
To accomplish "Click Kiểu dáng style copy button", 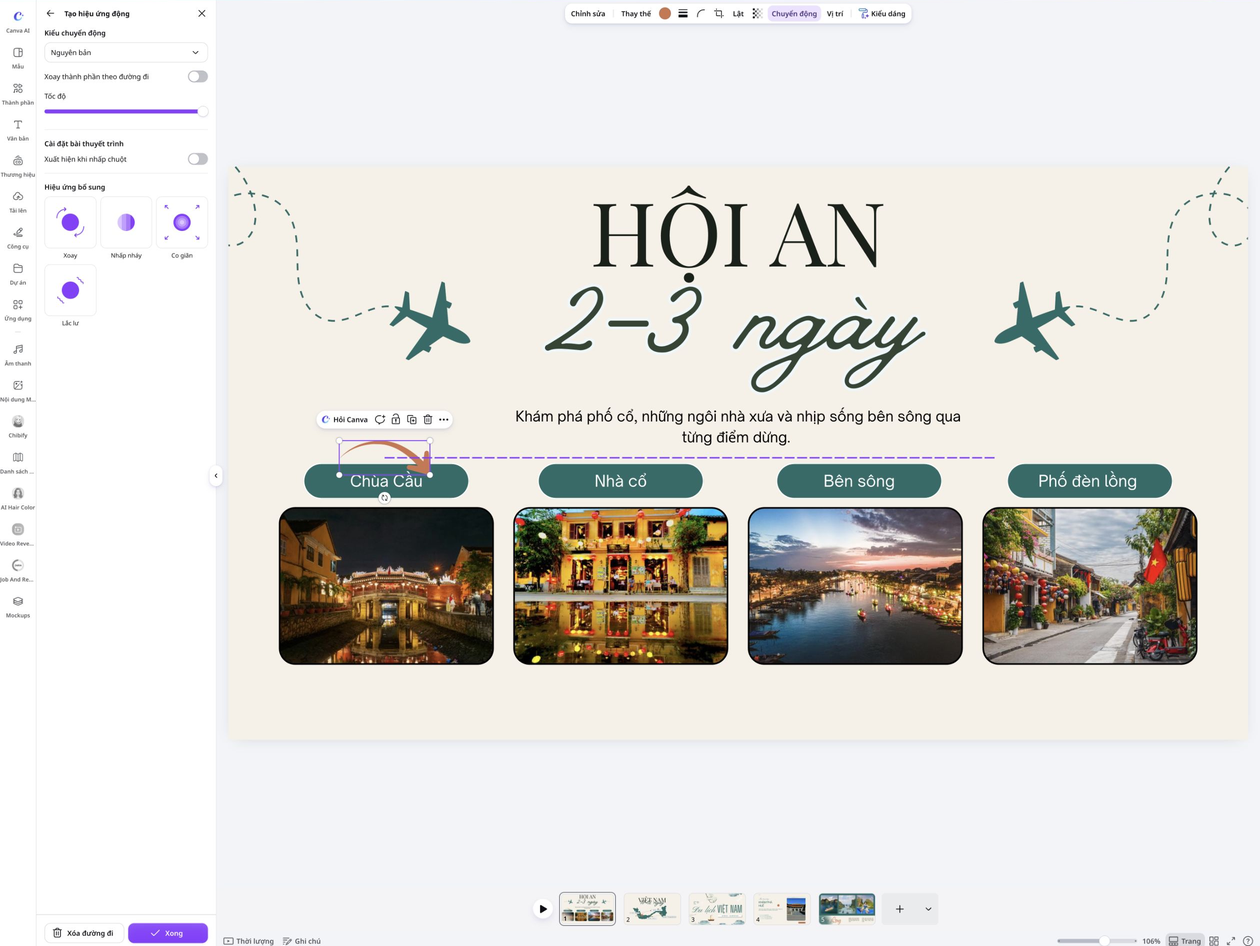I will [882, 14].
